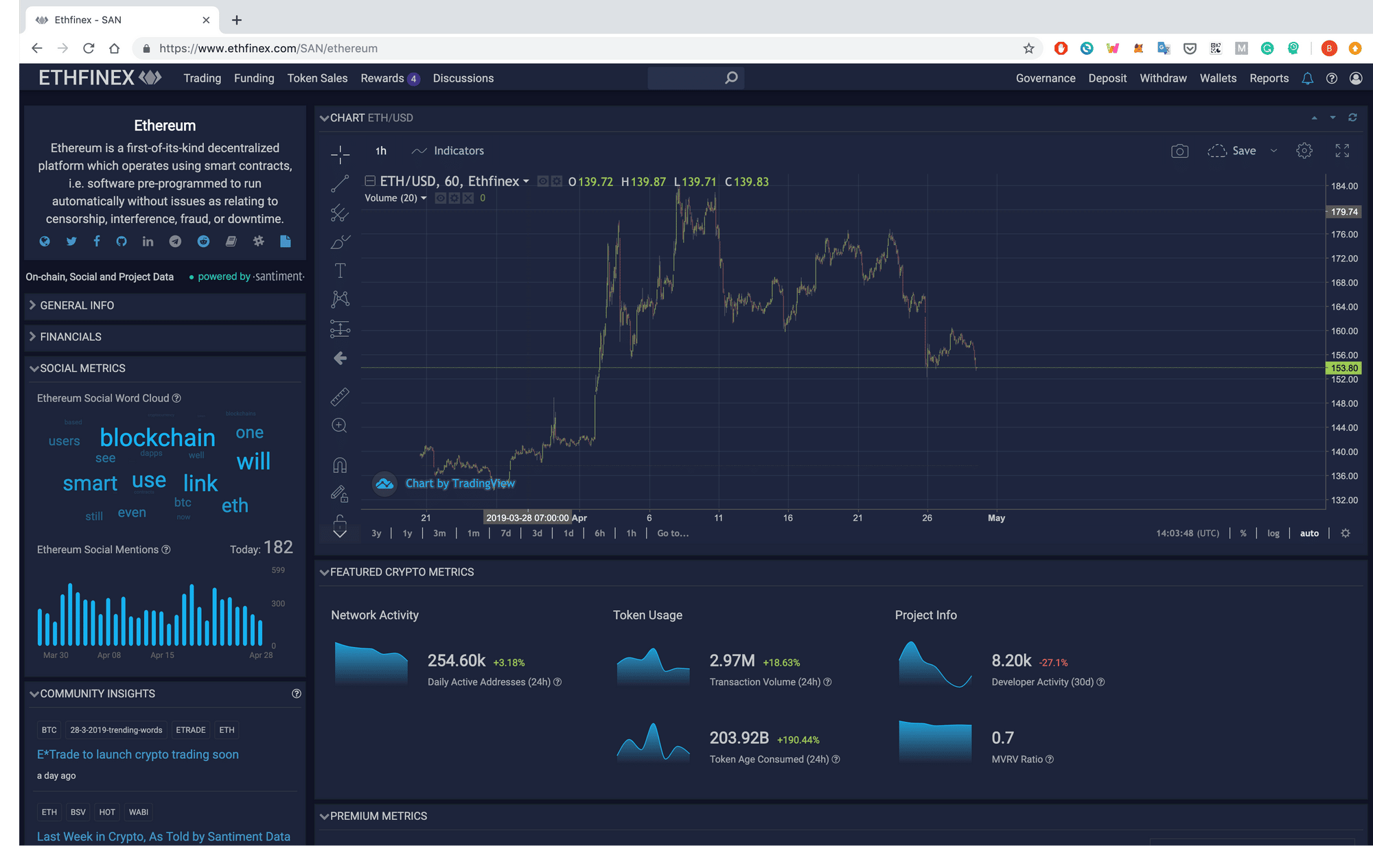Viewport: 1373px width, 868px height.
Task: Click the search magnifier icon
Action: click(731, 78)
